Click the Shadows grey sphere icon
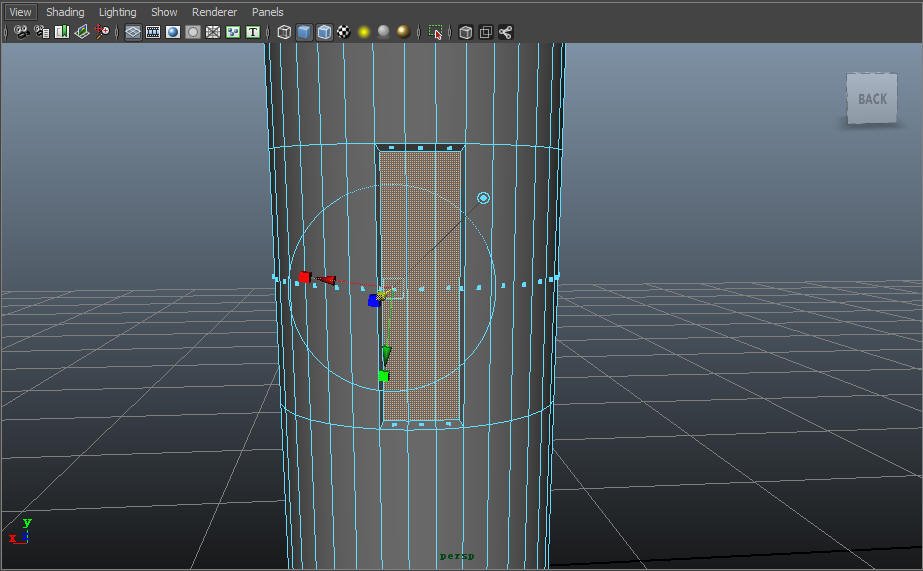Viewport: 923px width, 571px height. coord(383,32)
